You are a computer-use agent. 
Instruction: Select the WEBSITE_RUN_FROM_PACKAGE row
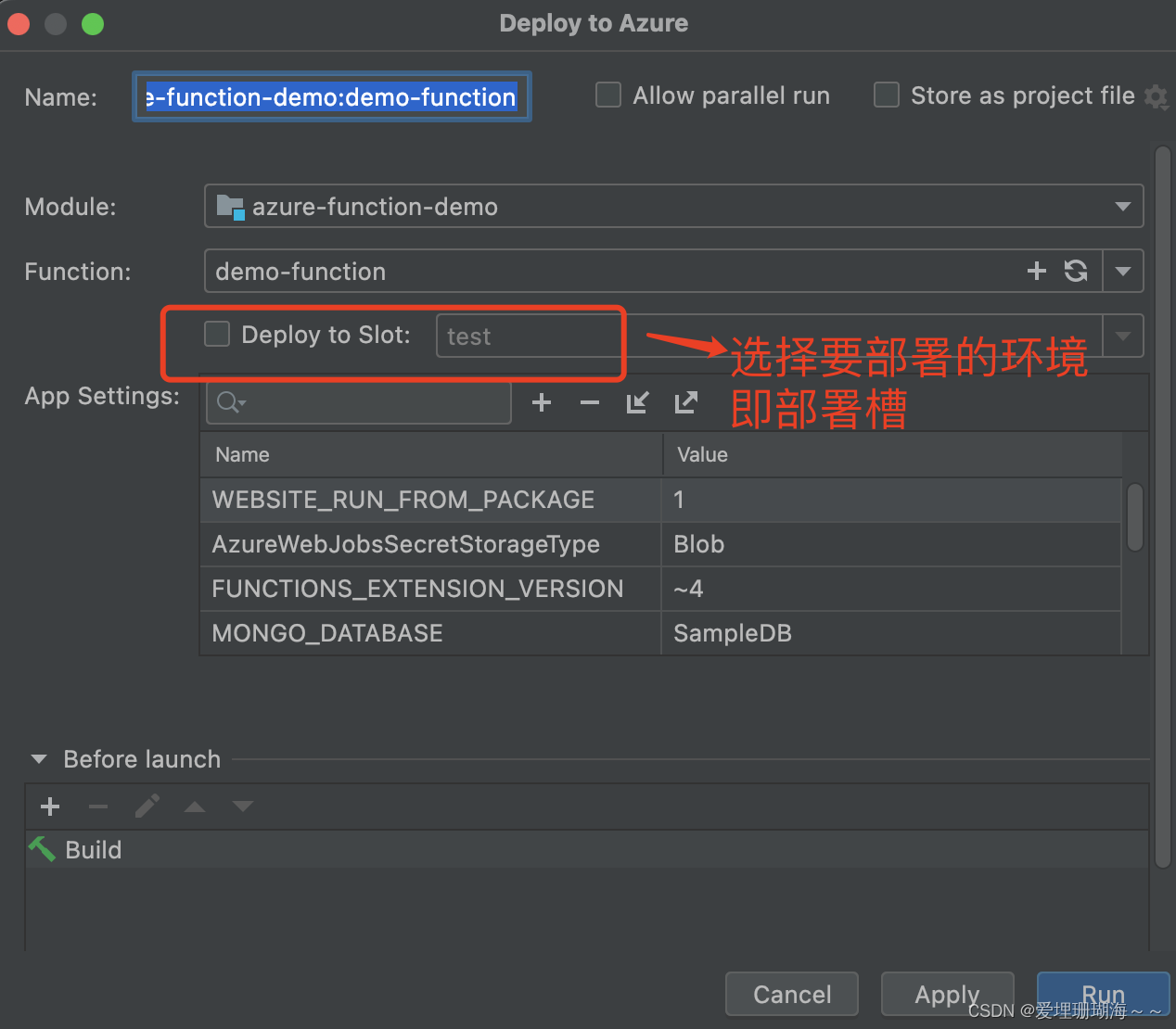click(x=660, y=500)
